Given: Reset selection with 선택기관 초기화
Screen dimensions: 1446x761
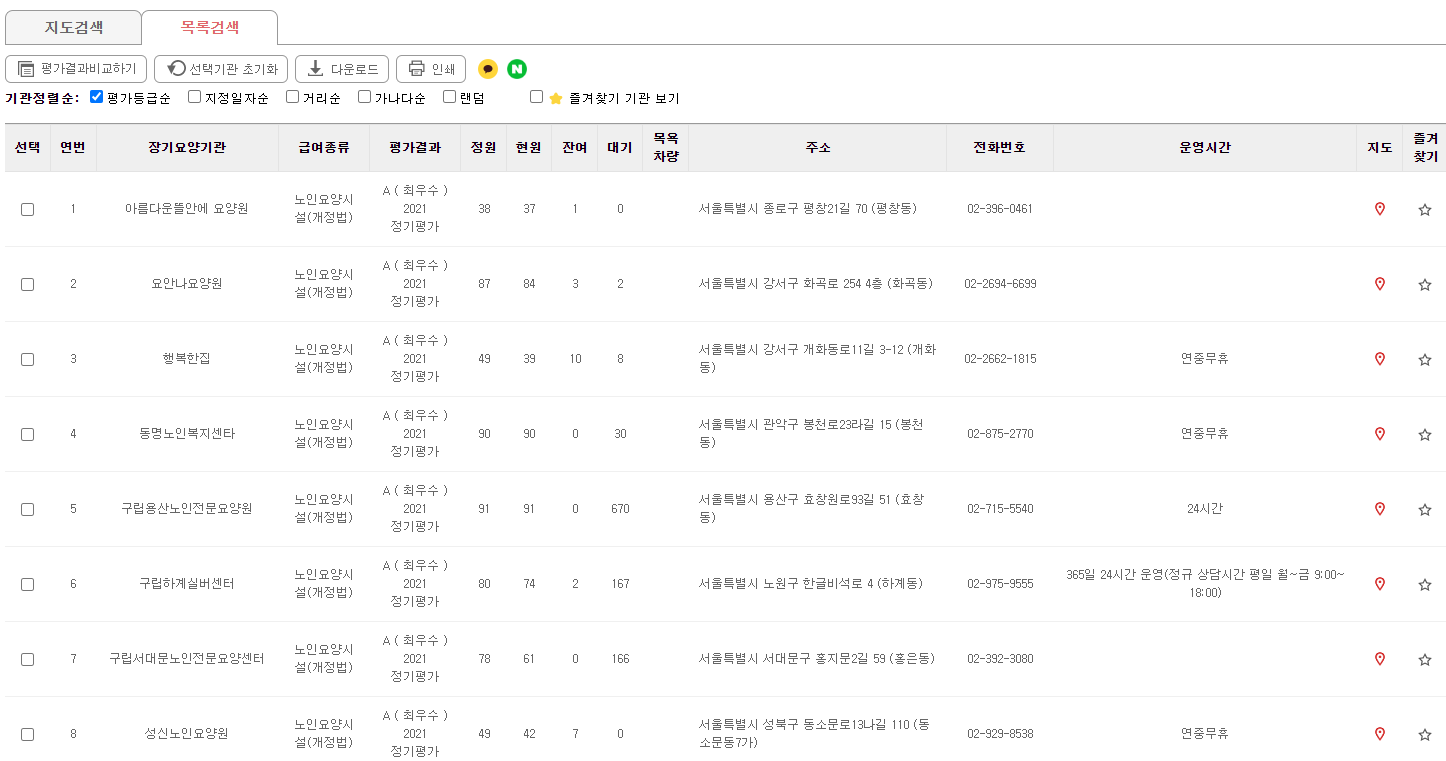Looking at the screenshot, I should (221, 69).
